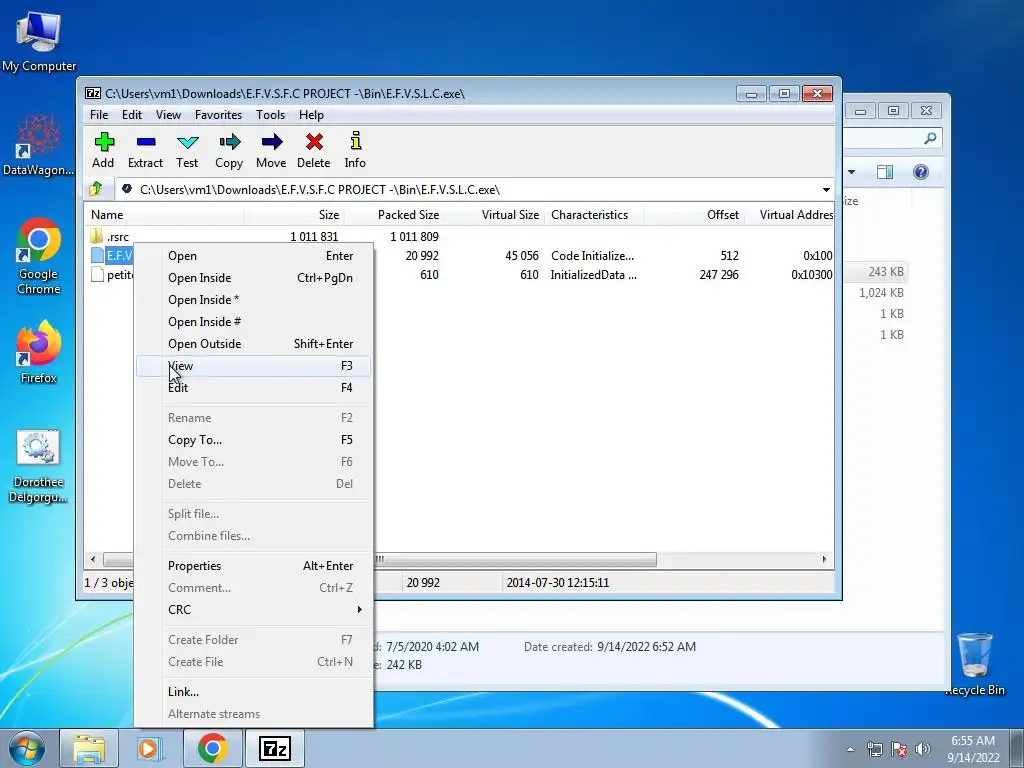Open the View menu

168,114
